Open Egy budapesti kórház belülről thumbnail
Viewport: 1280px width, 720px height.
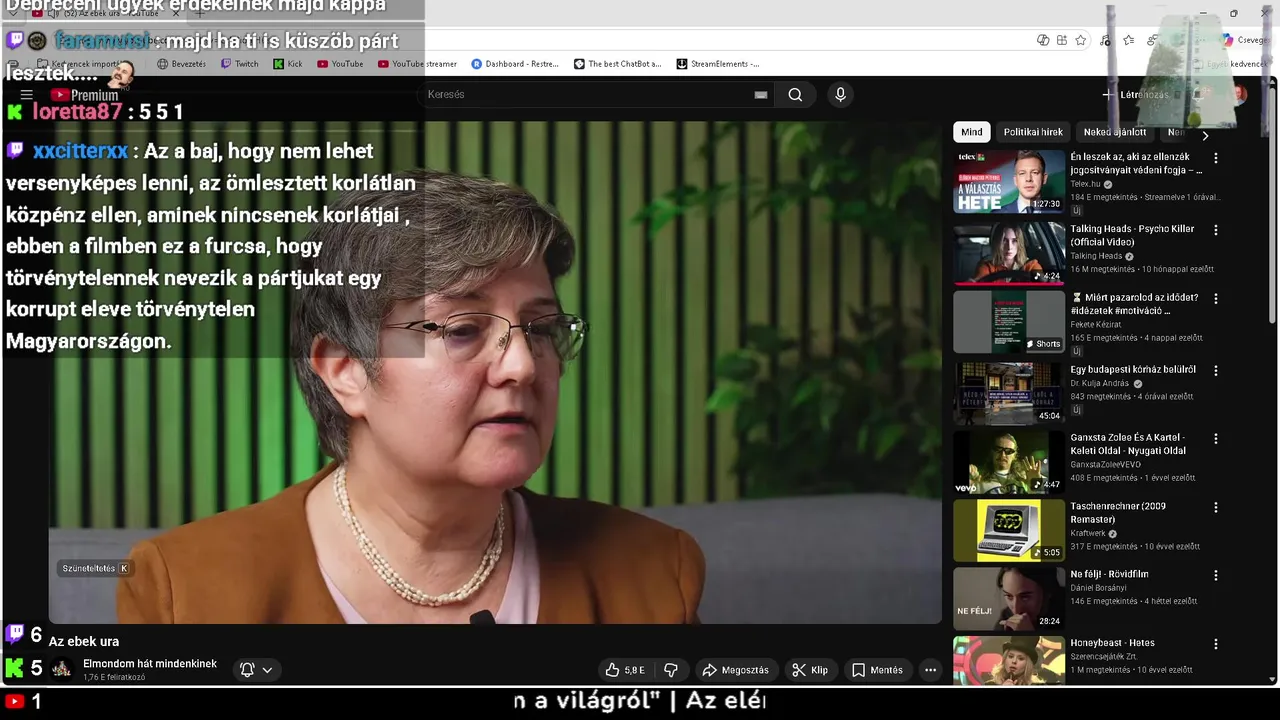(1008, 393)
